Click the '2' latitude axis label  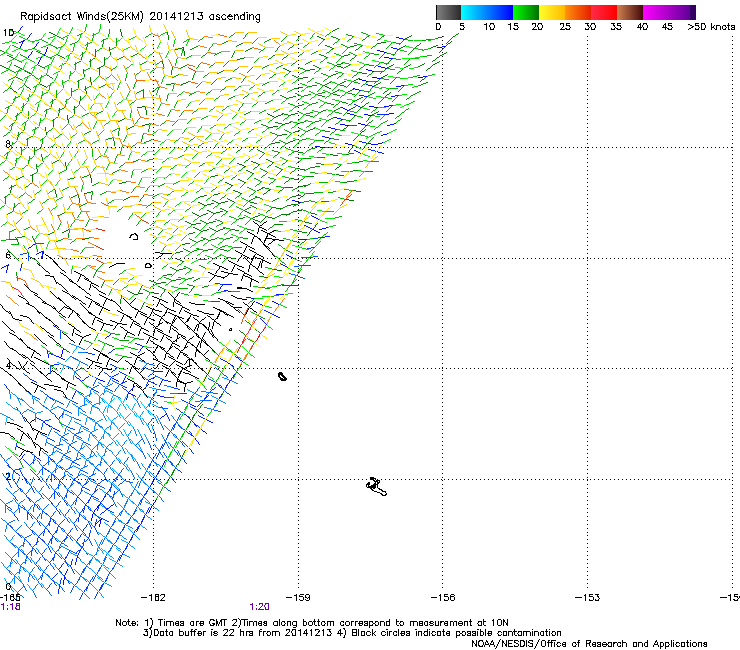click(8, 476)
